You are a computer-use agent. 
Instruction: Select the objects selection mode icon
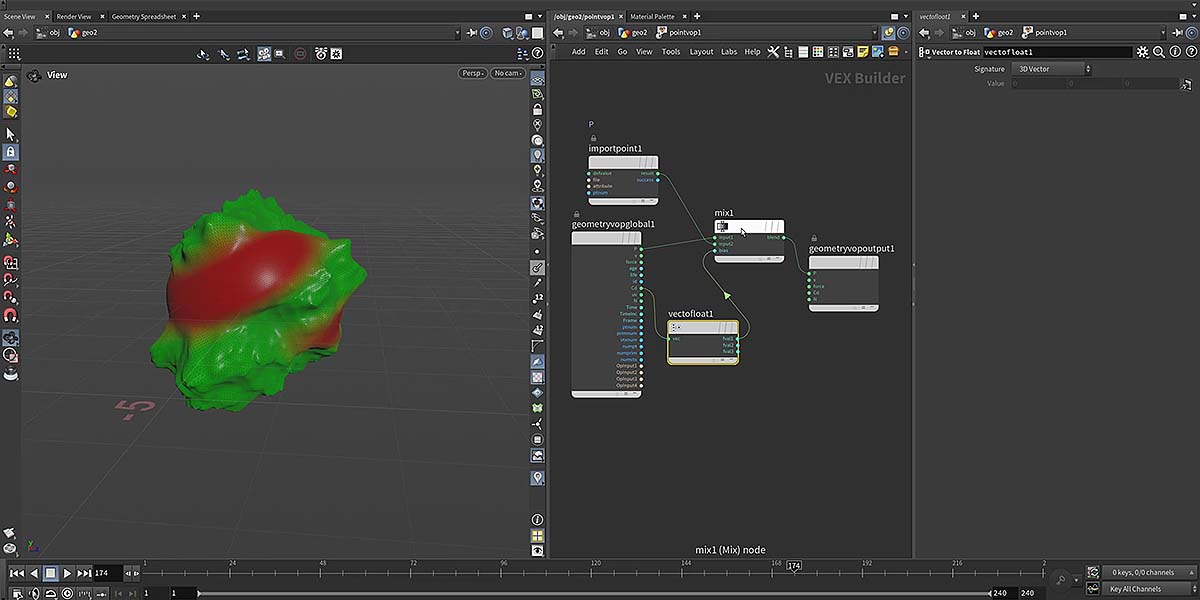coord(10,81)
